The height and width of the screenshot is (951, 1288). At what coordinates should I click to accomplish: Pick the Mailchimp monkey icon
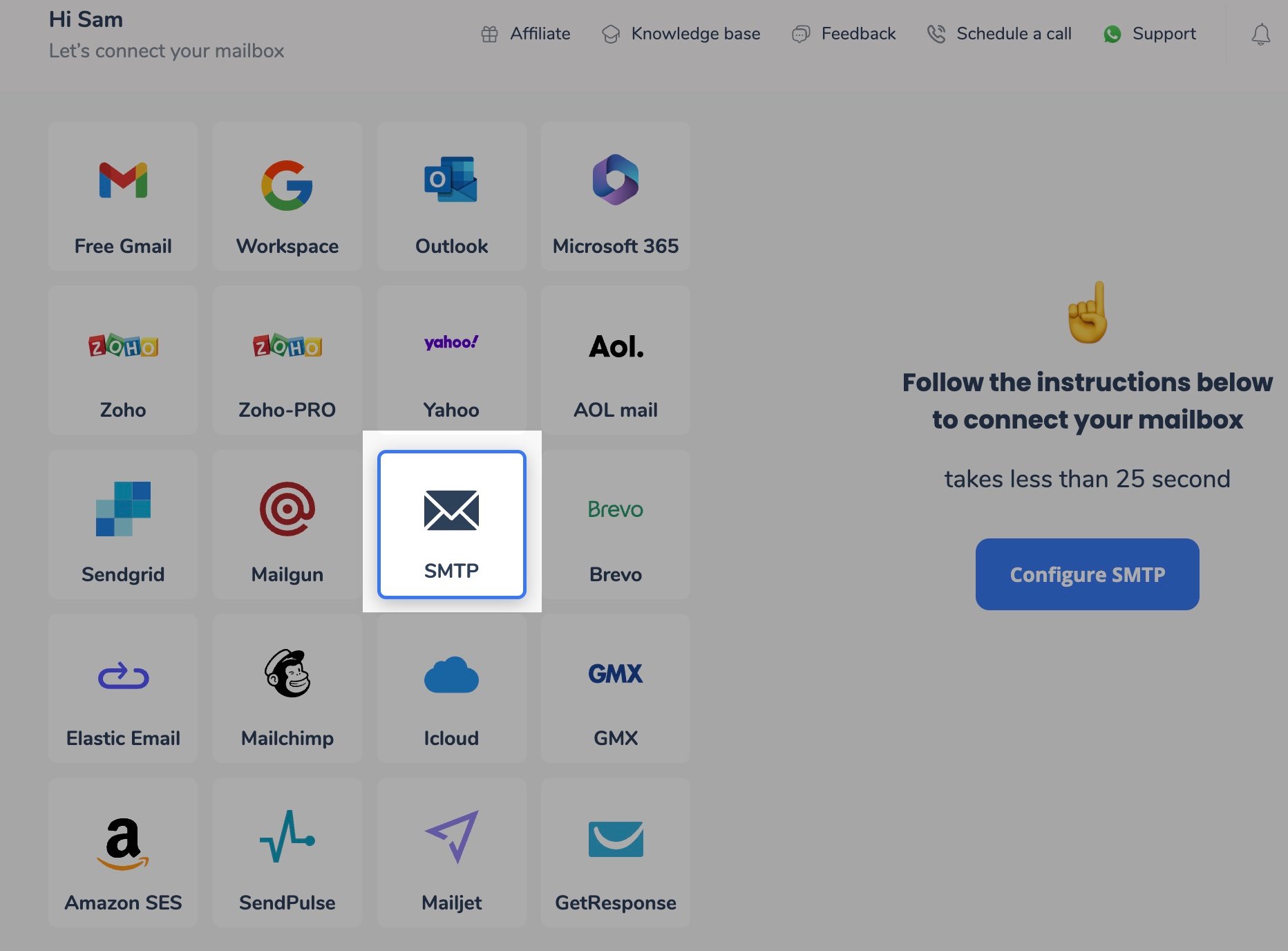[287, 676]
